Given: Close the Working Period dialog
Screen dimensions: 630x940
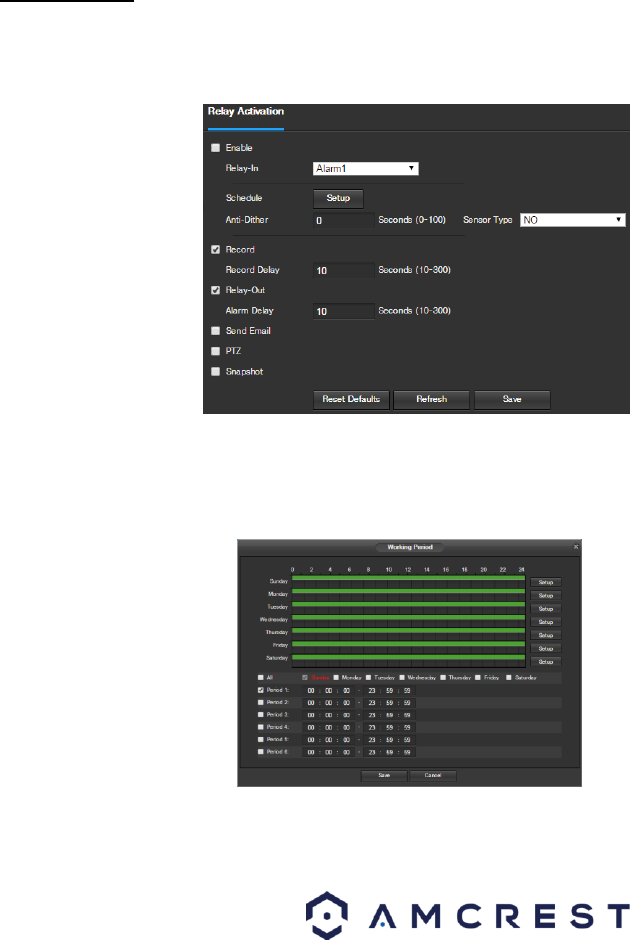Looking at the screenshot, I should pos(576,547).
